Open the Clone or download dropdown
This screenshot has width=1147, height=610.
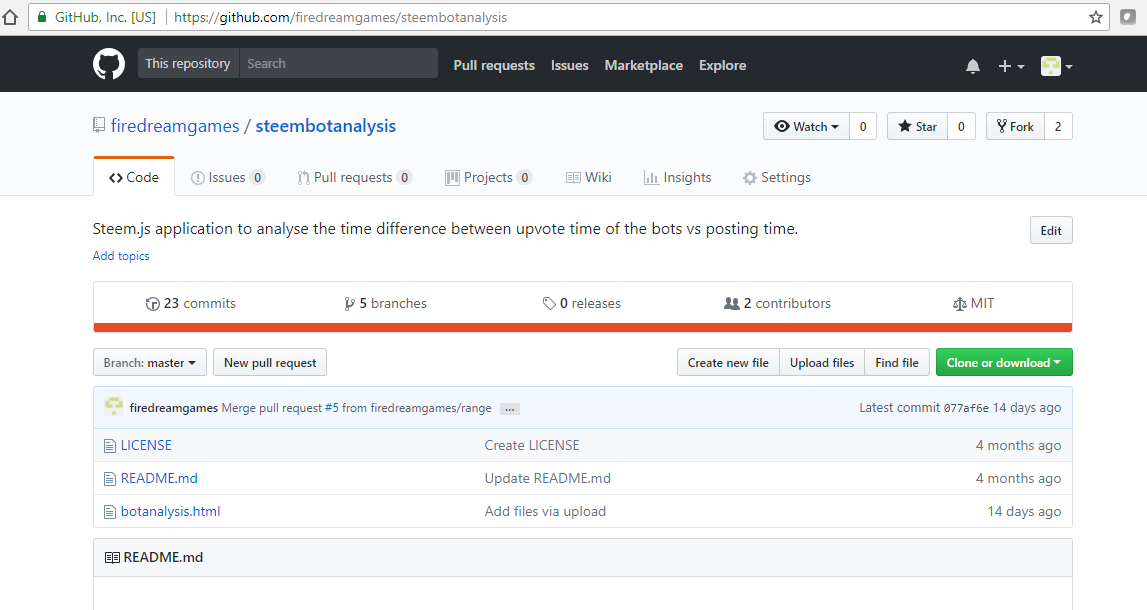[1004, 363]
